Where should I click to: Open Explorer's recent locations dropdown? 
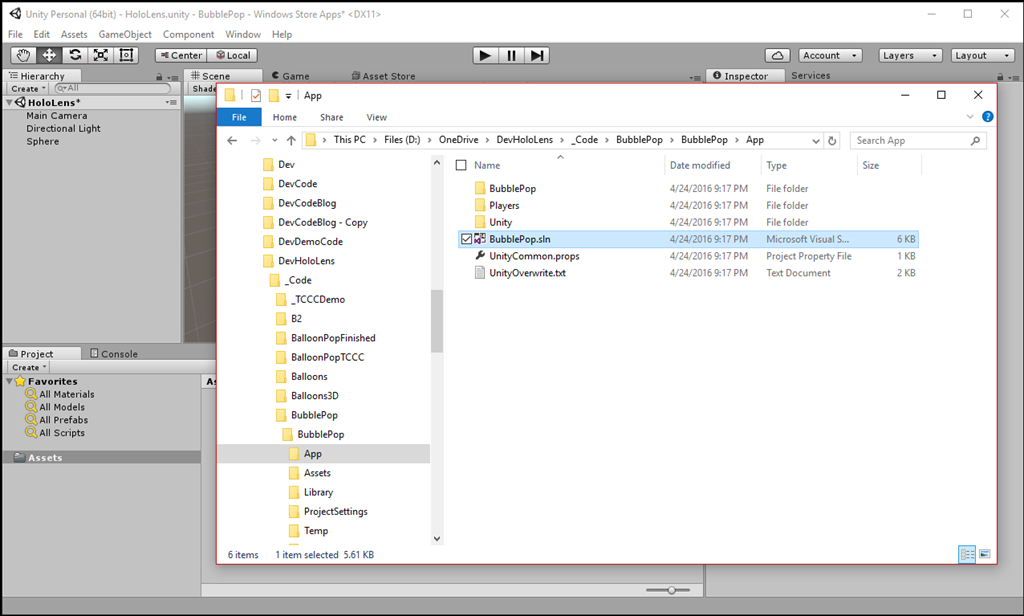click(x=274, y=140)
